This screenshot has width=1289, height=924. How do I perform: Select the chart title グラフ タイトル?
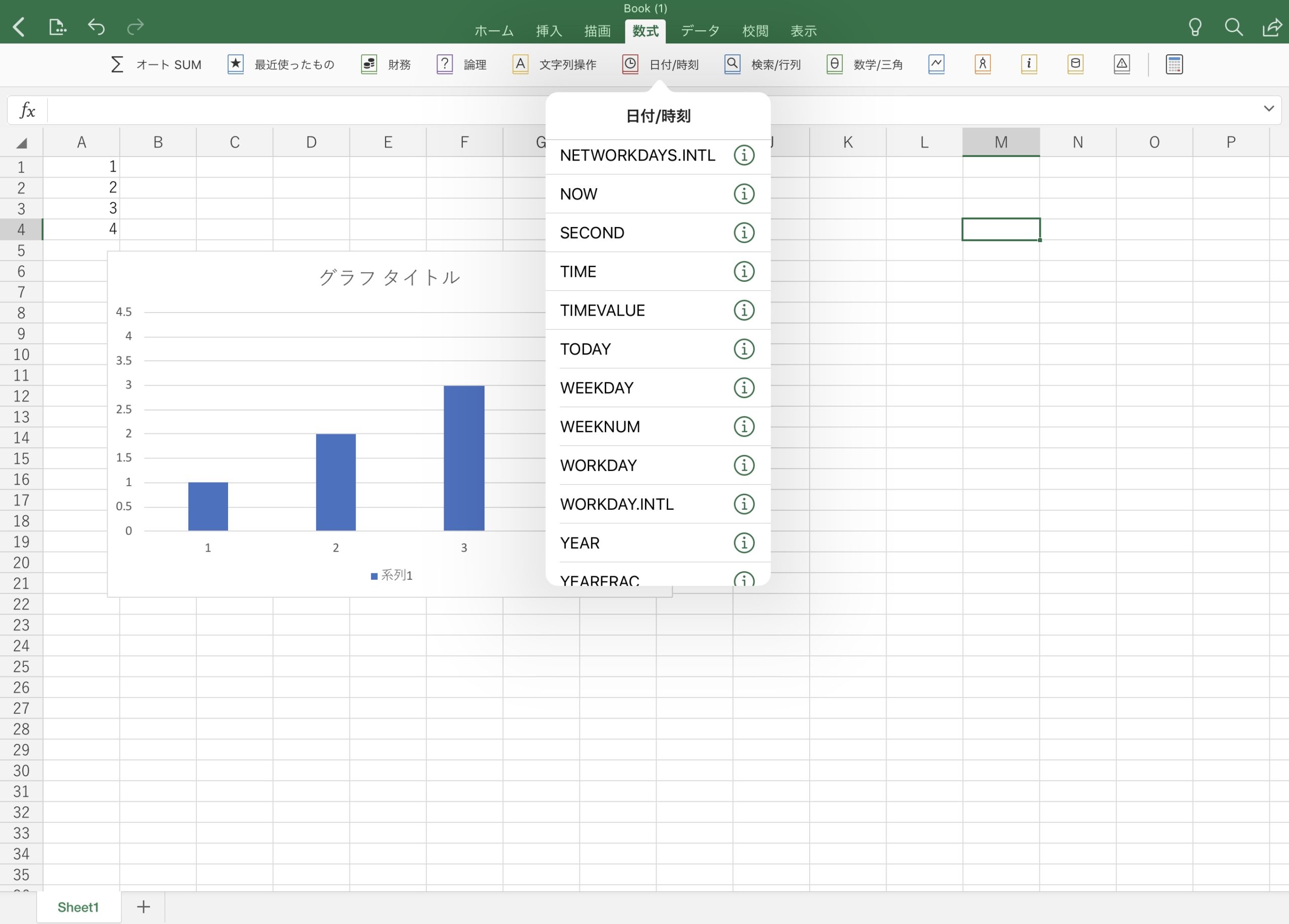(389, 277)
